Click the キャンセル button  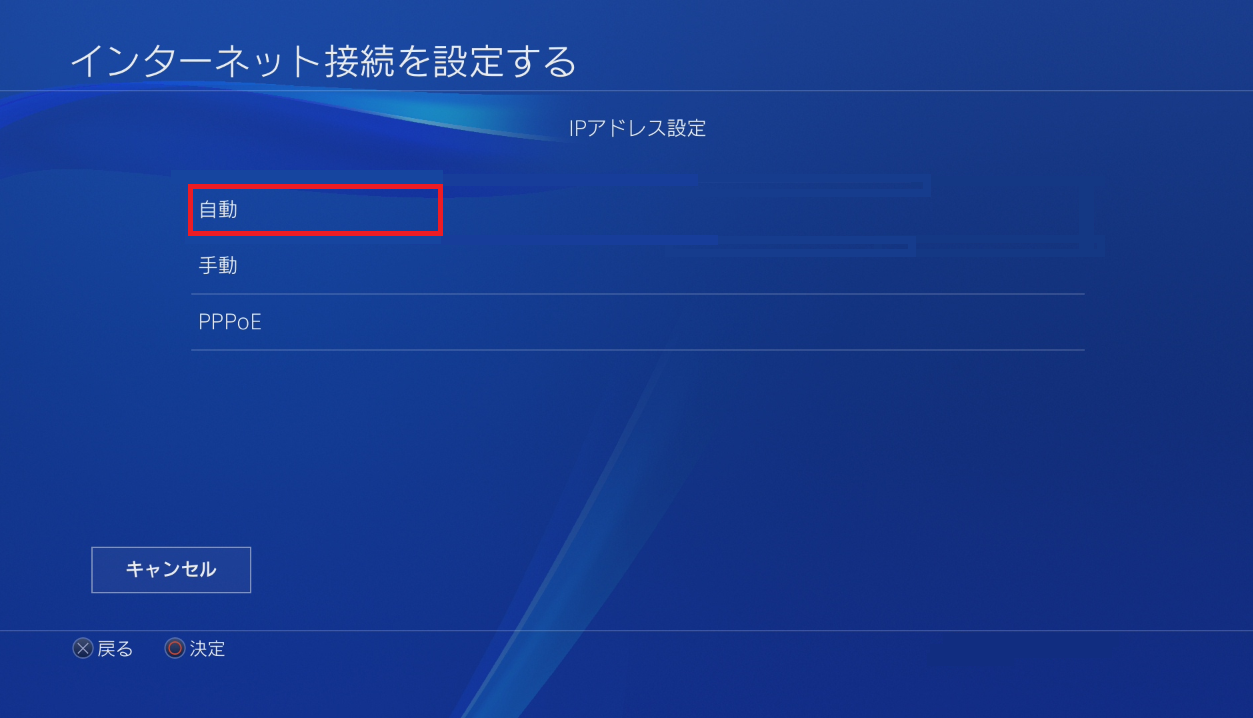coord(171,570)
